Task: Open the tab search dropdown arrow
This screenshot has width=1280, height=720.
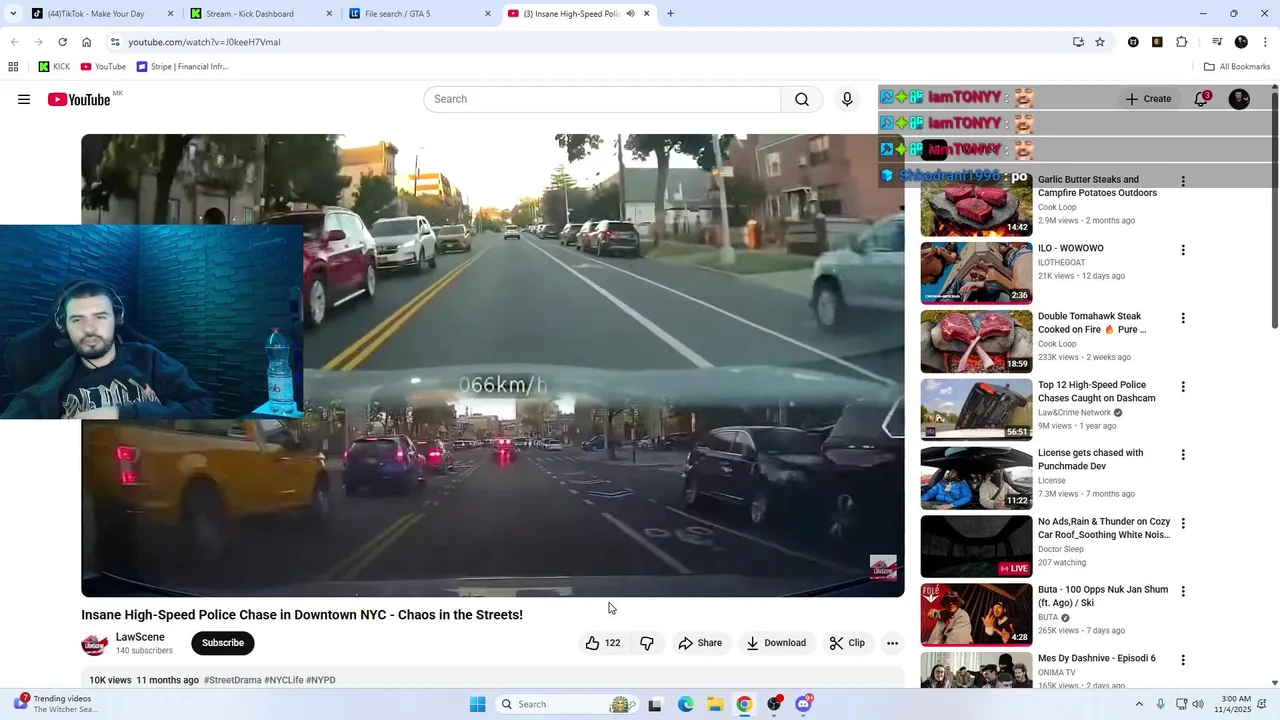Action: tap(12, 14)
